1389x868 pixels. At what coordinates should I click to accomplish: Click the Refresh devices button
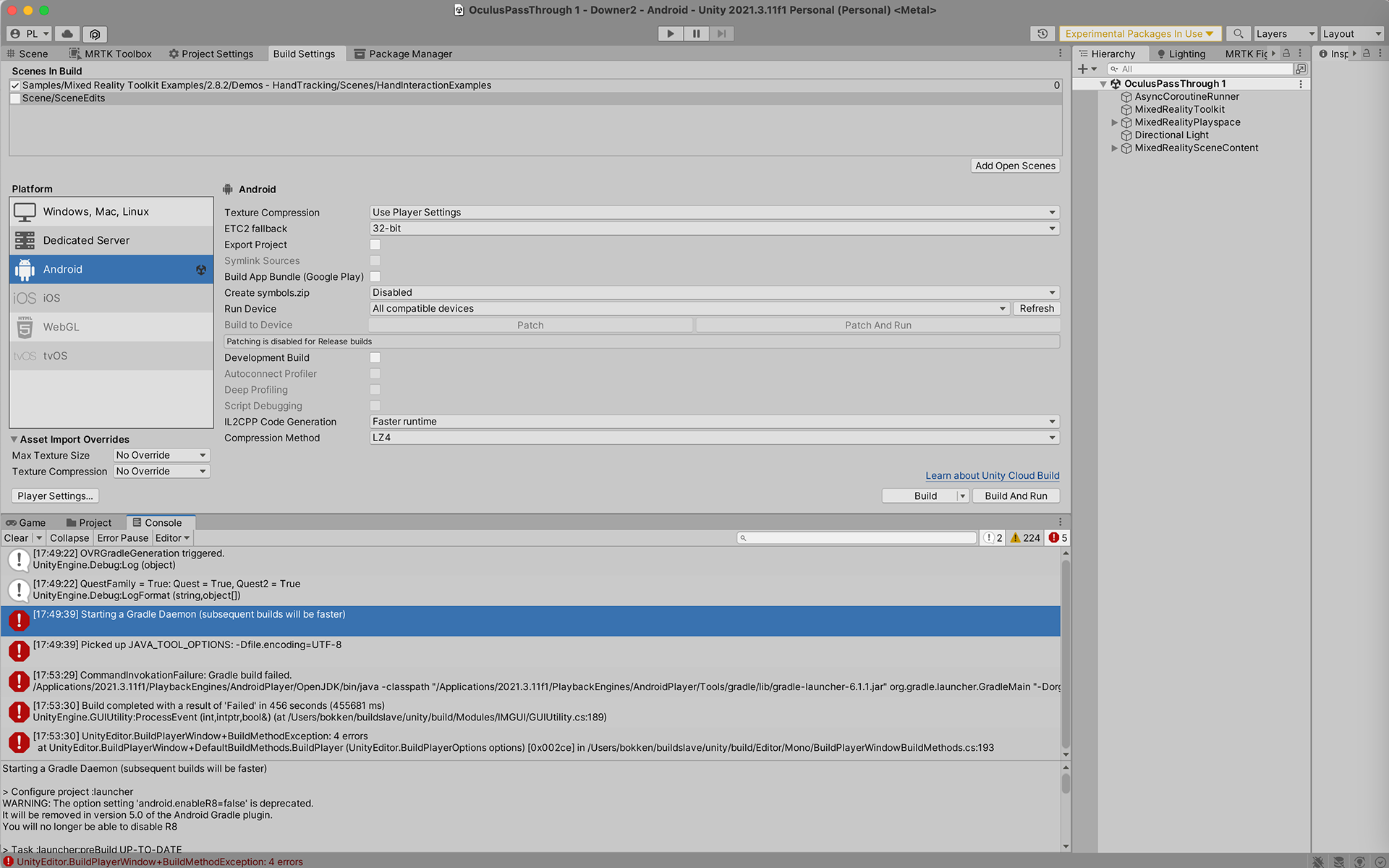point(1037,308)
